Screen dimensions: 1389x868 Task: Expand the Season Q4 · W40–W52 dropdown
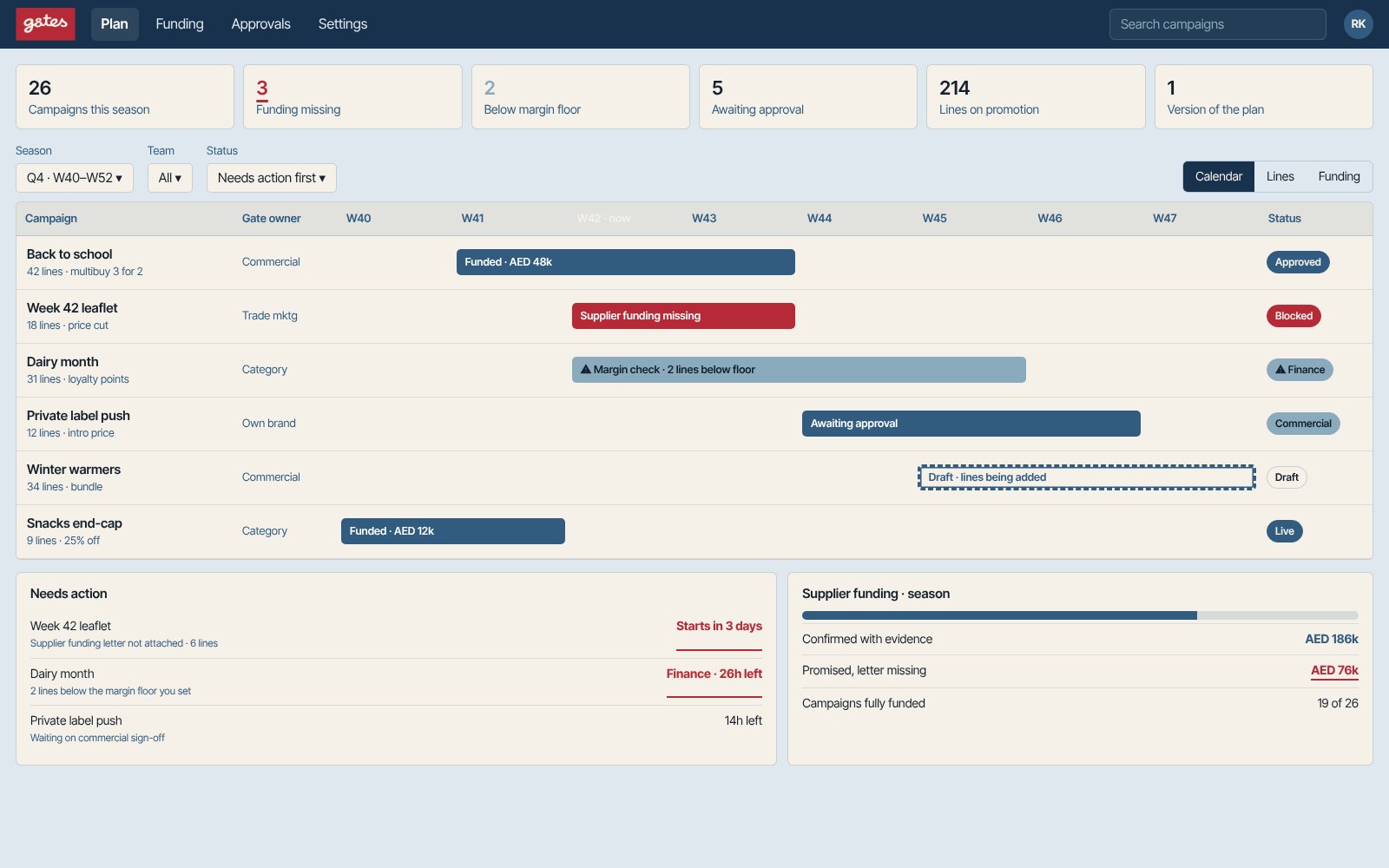click(x=75, y=178)
